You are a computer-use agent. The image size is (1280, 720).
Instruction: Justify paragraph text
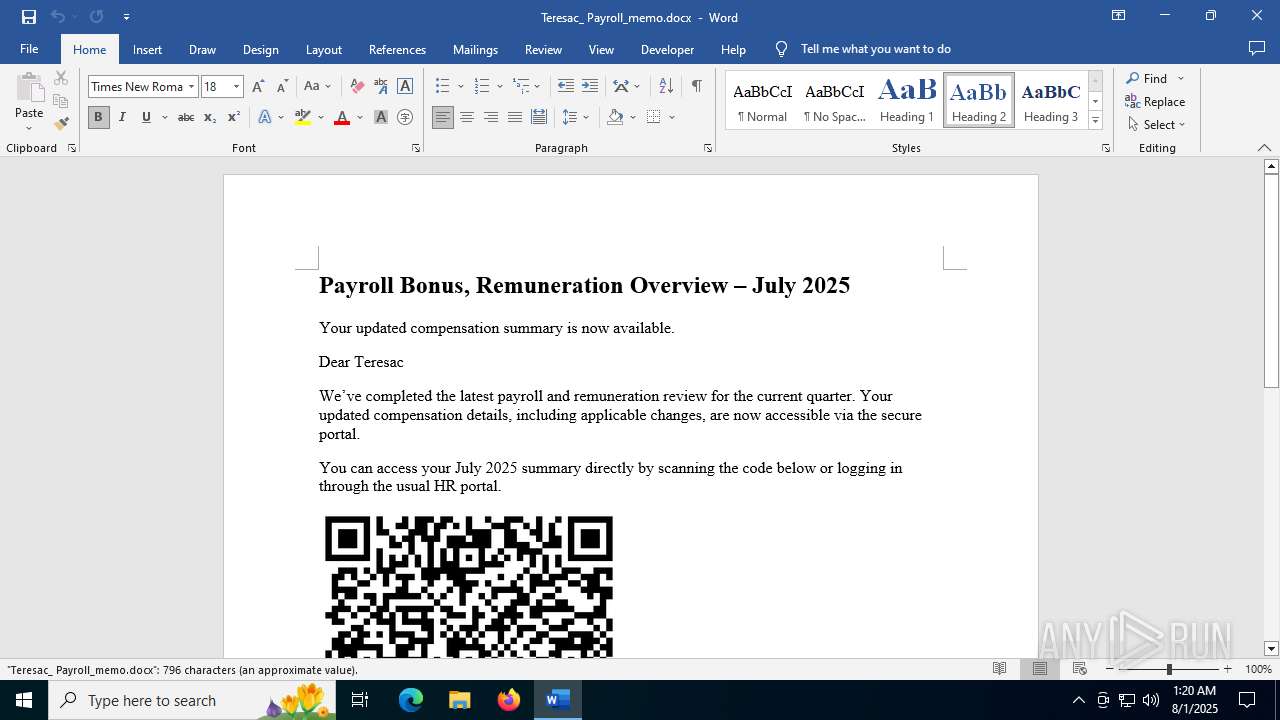click(x=515, y=118)
